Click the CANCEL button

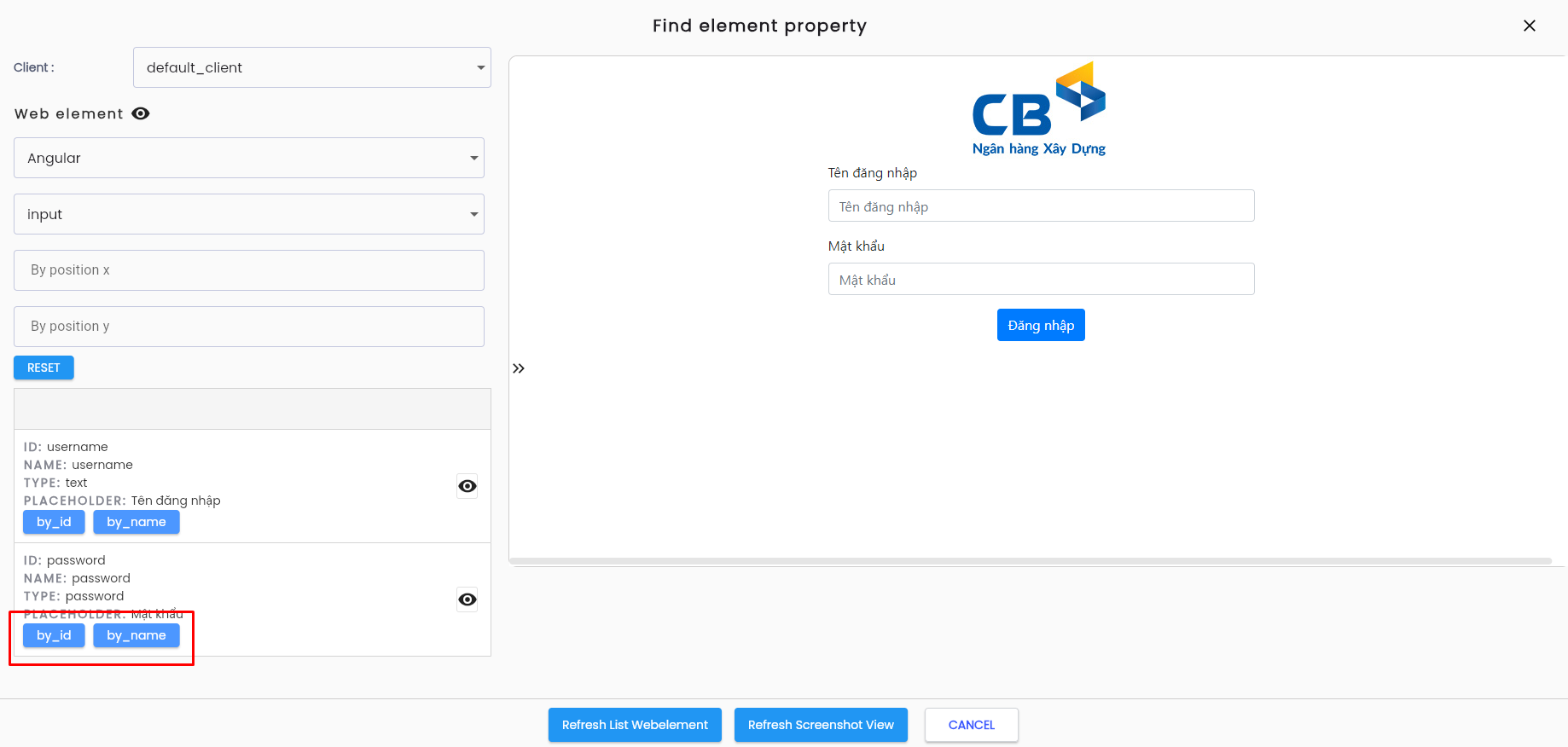pos(972,725)
